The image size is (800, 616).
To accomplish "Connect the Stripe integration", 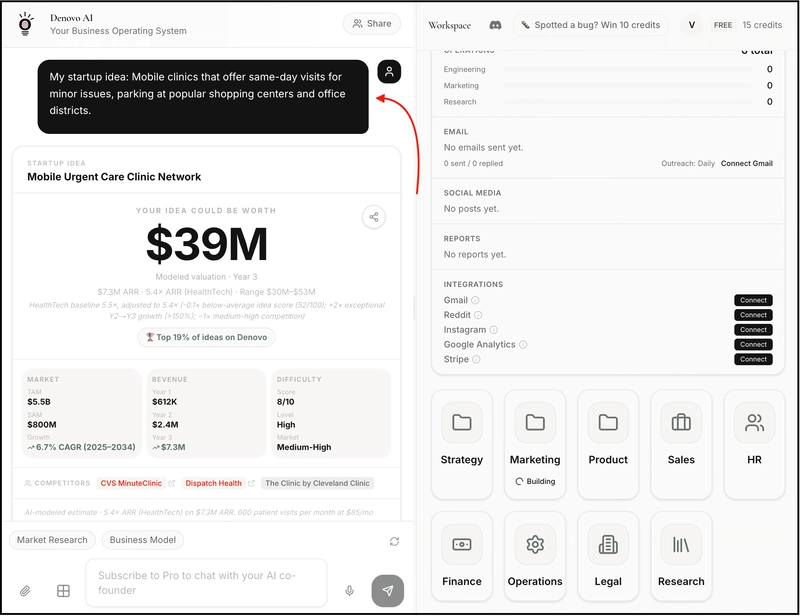I will [753, 359].
